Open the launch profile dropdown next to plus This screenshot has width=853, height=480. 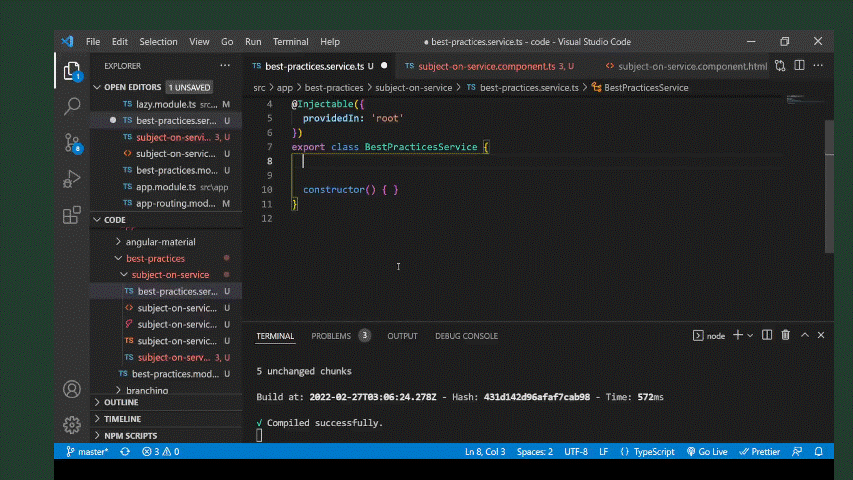click(750, 336)
